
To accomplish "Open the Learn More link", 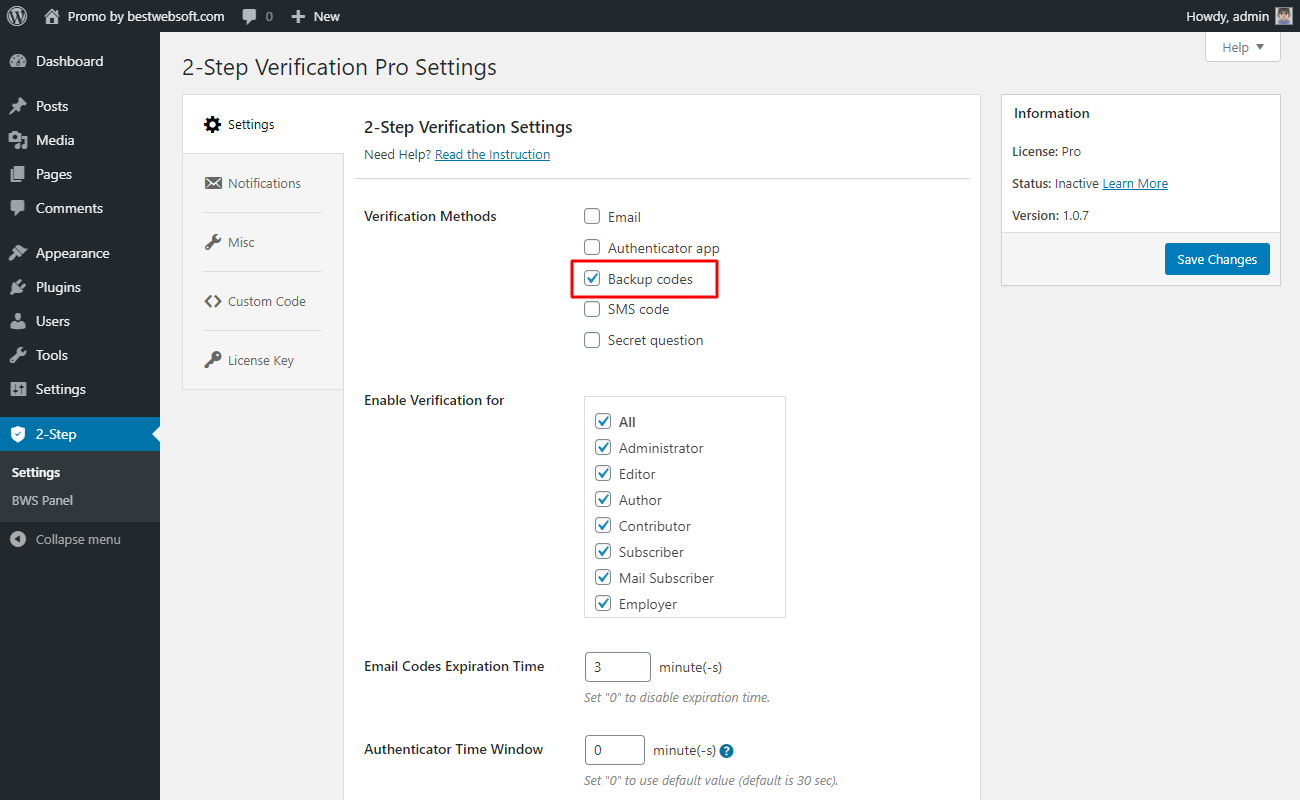I will pyautogui.click(x=1135, y=183).
